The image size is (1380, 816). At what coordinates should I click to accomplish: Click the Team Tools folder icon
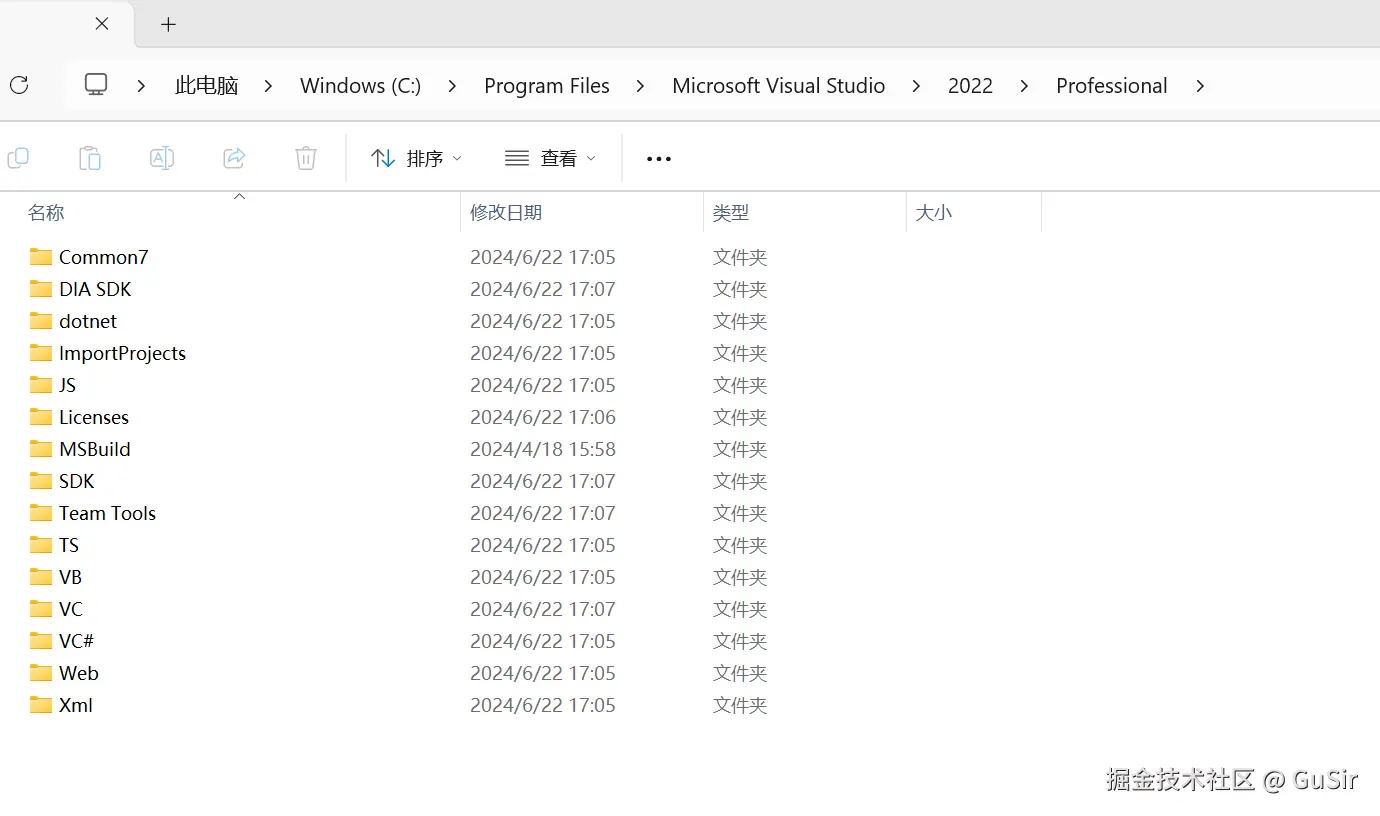pos(41,513)
